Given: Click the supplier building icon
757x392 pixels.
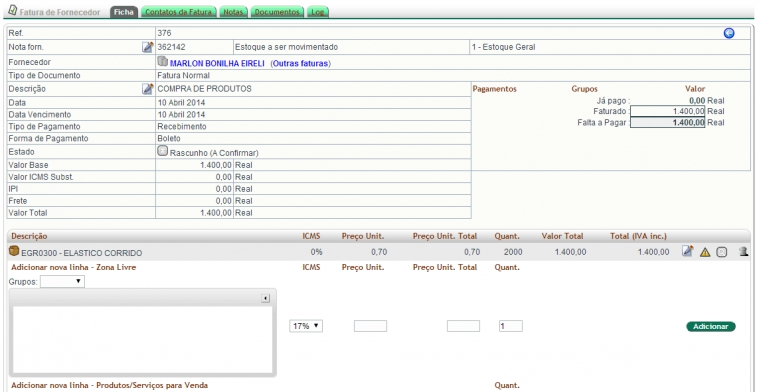Looking at the screenshot, I should pos(163,62).
